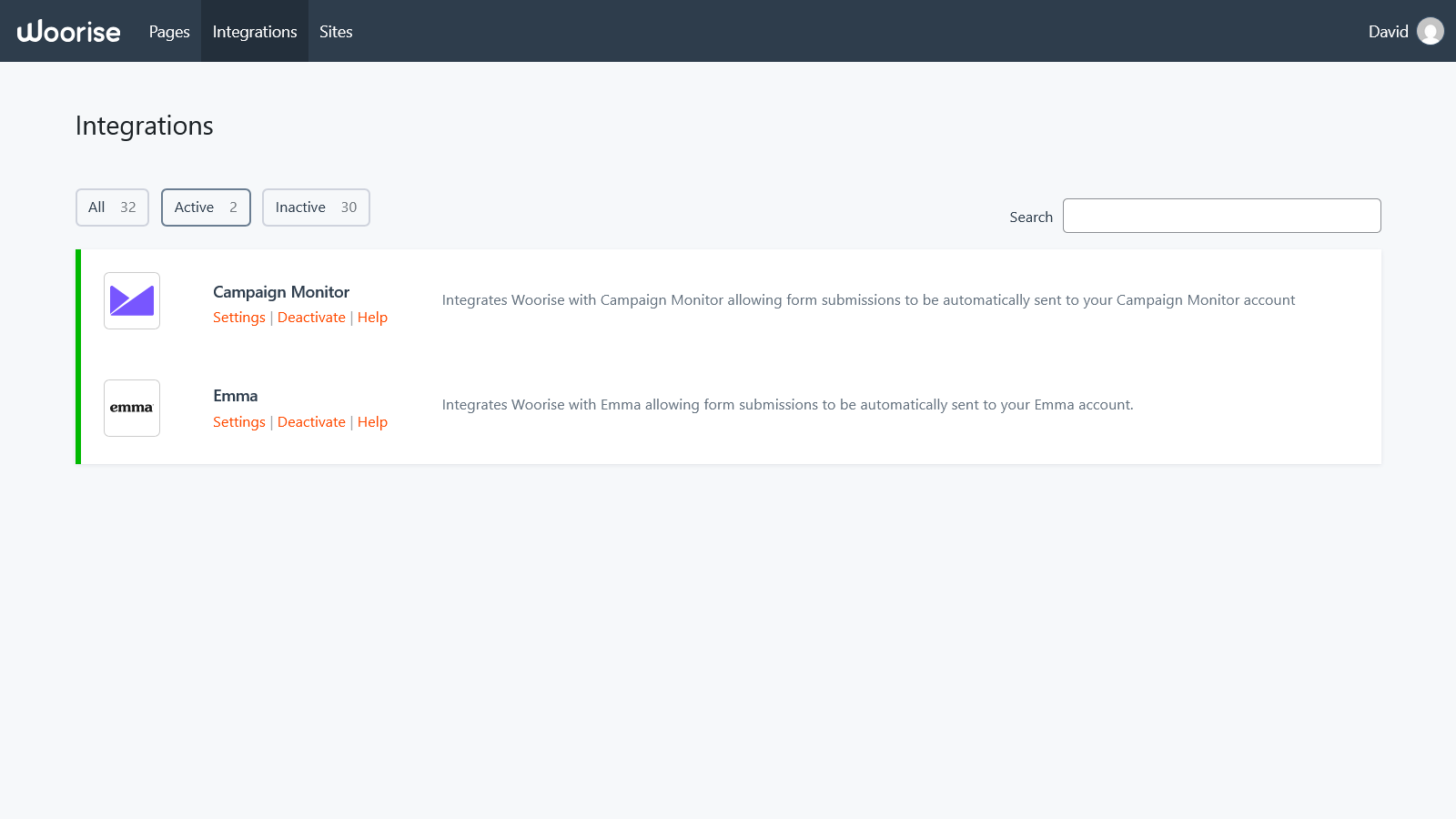Switch to Inactive 30 filter
1456x819 pixels.
pyautogui.click(x=316, y=207)
